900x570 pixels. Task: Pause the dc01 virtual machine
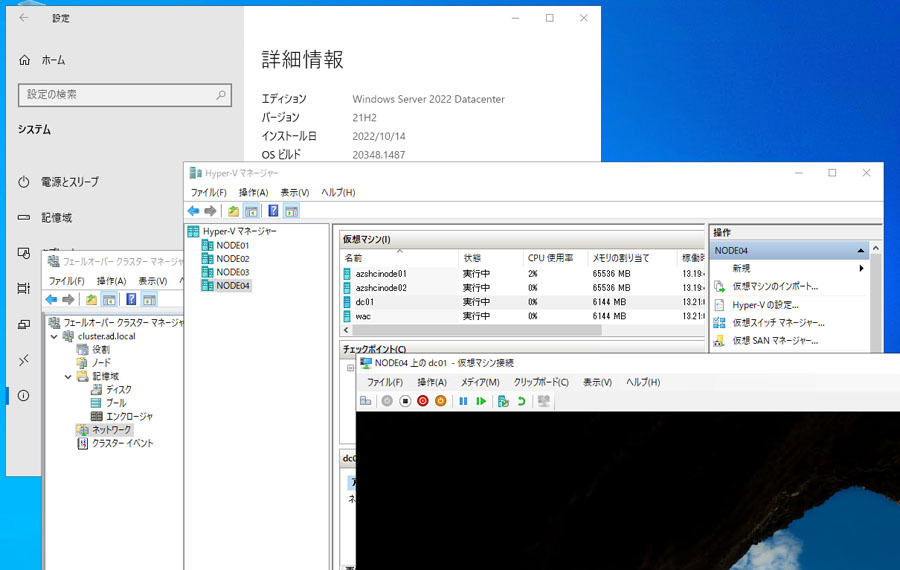[x=463, y=401]
